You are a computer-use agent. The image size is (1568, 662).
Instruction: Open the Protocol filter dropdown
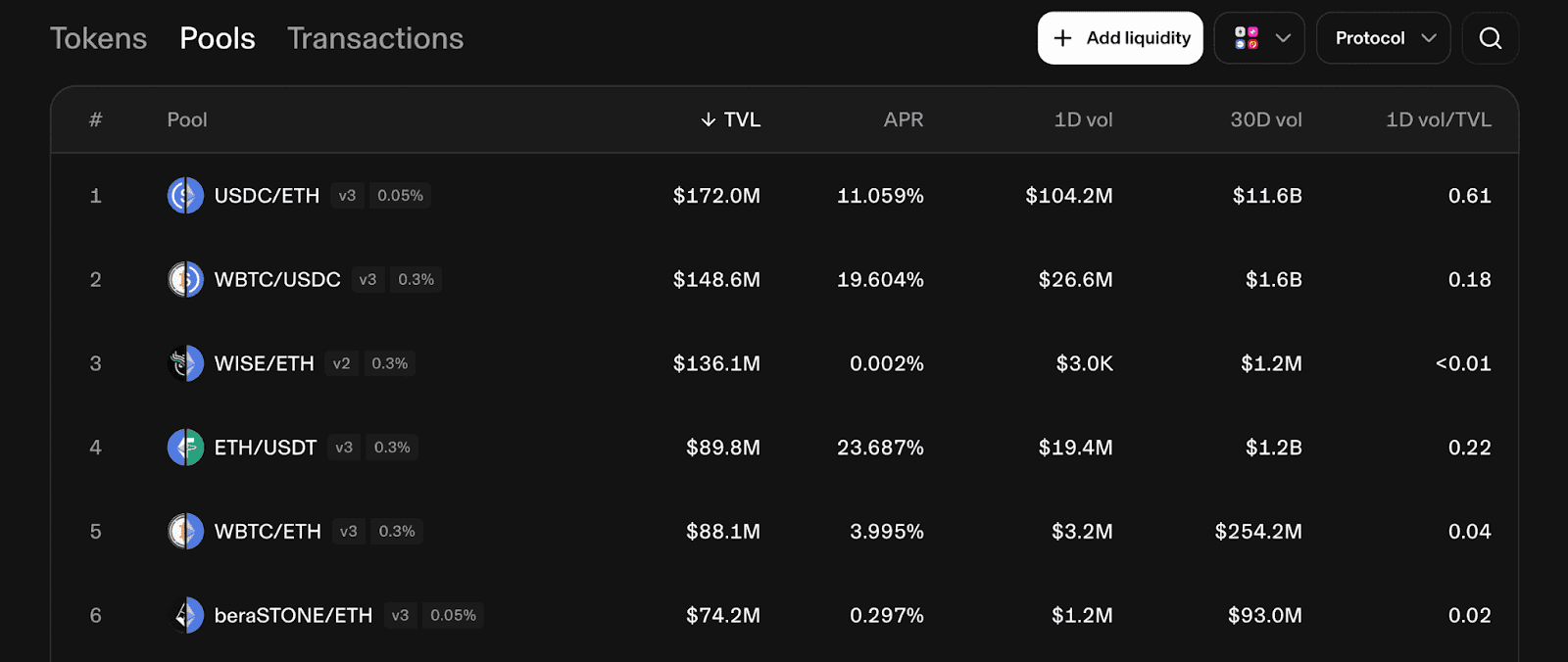pyautogui.click(x=1383, y=38)
